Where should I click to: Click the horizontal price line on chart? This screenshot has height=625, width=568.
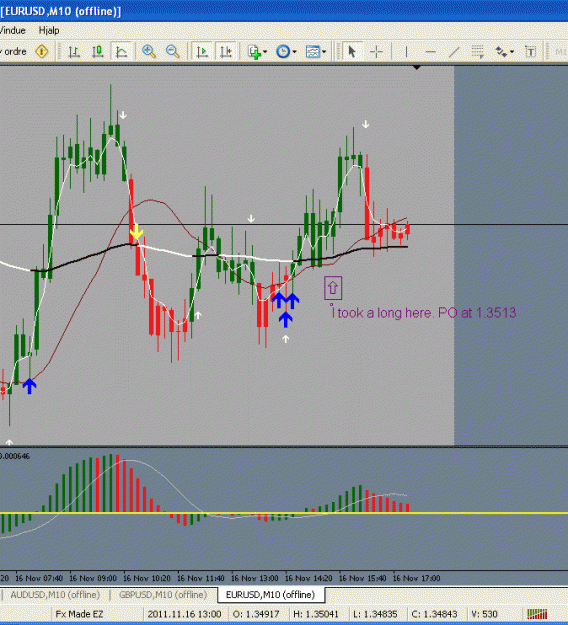click(x=284, y=225)
